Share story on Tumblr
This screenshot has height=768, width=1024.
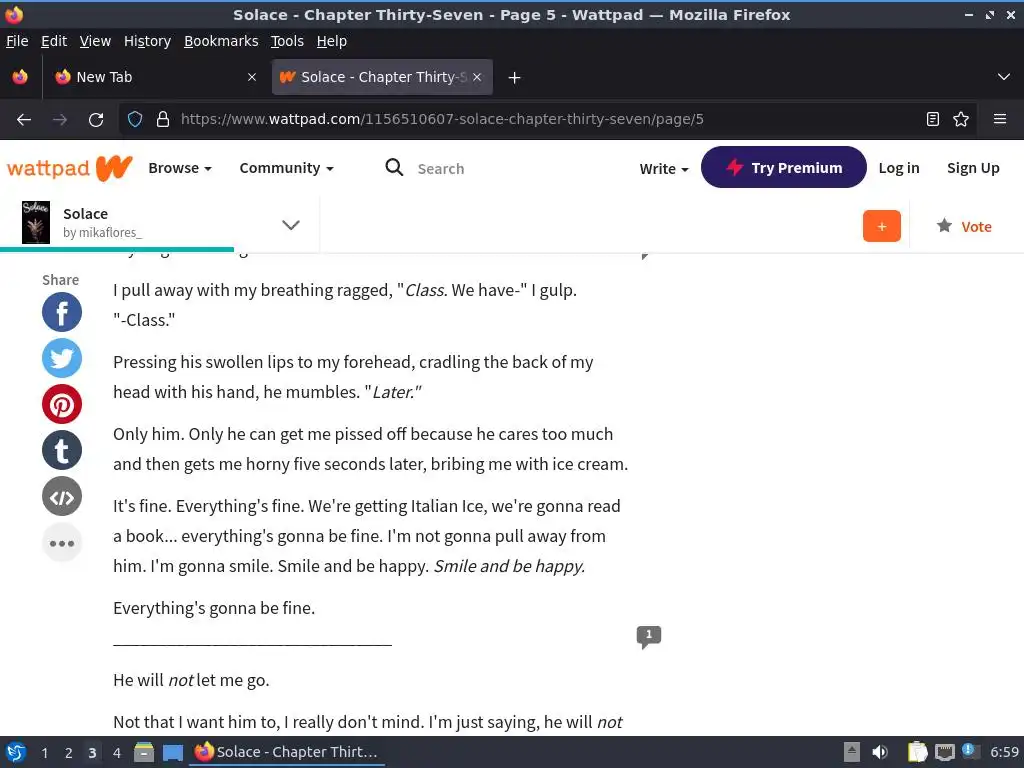(x=62, y=451)
